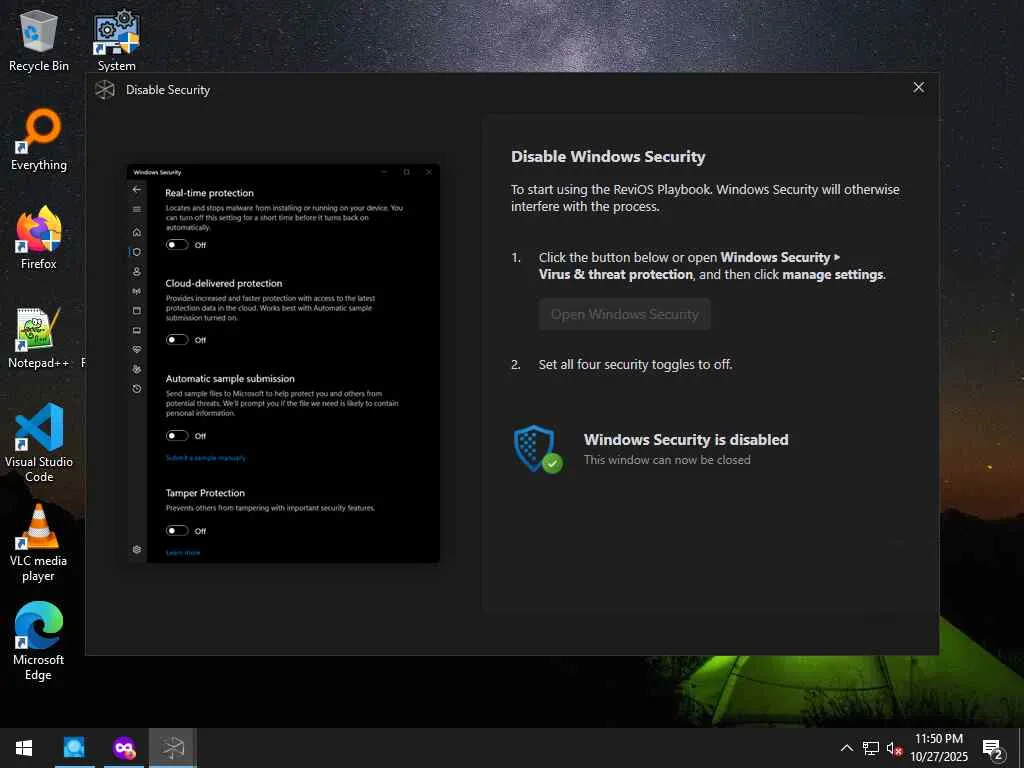Open VLC media player shortcut
The width and height of the screenshot is (1024, 768).
pos(39,542)
